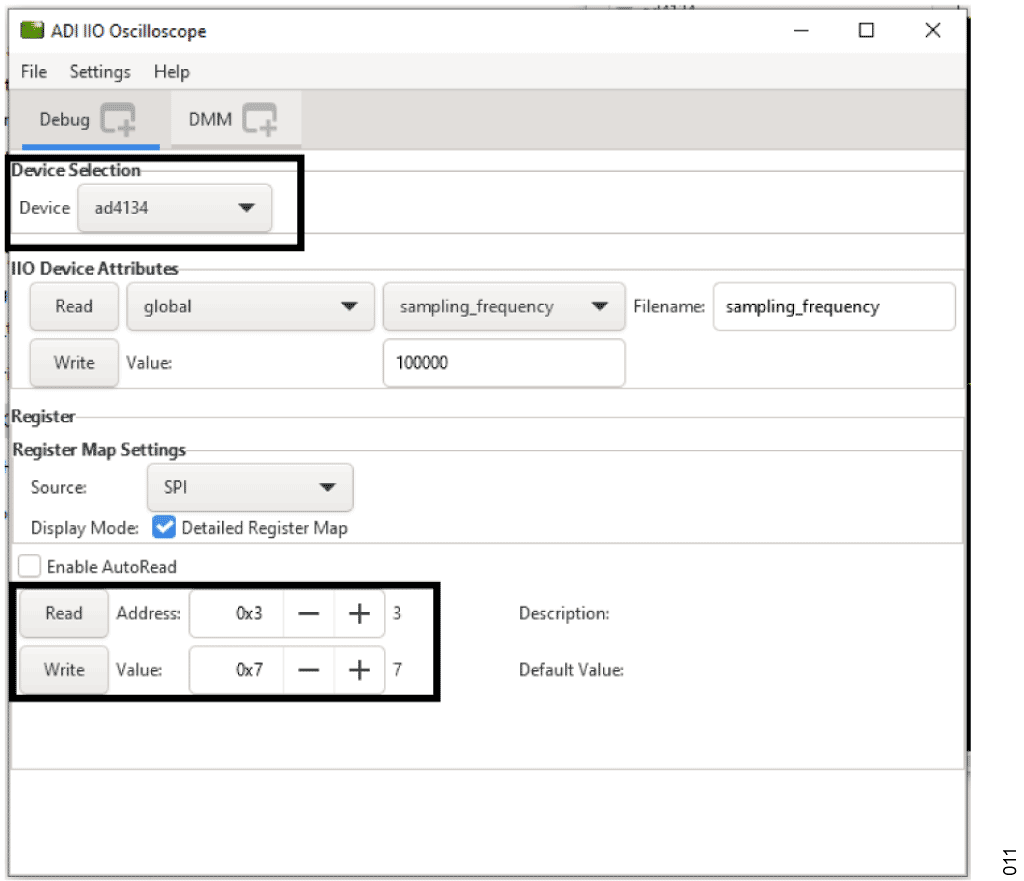
Task: Click the ADI IIO Oscilloscope app icon
Action: point(32,31)
